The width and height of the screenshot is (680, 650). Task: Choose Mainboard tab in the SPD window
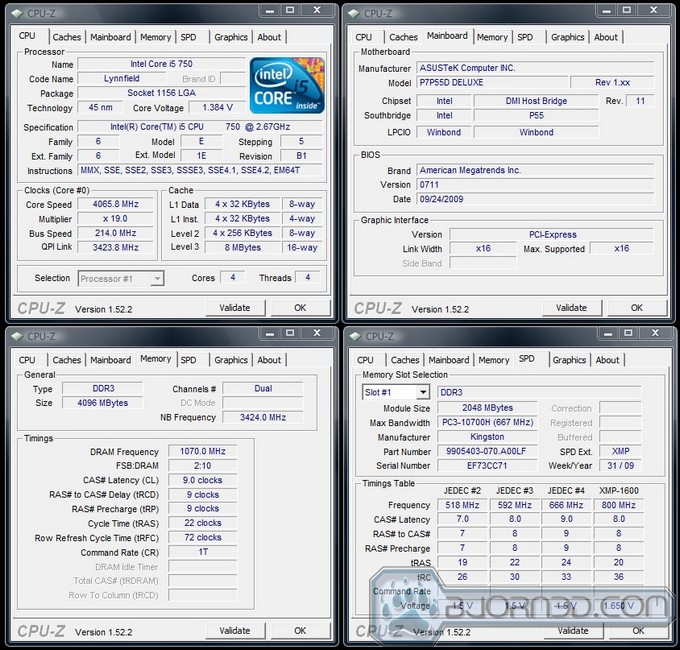point(449,360)
